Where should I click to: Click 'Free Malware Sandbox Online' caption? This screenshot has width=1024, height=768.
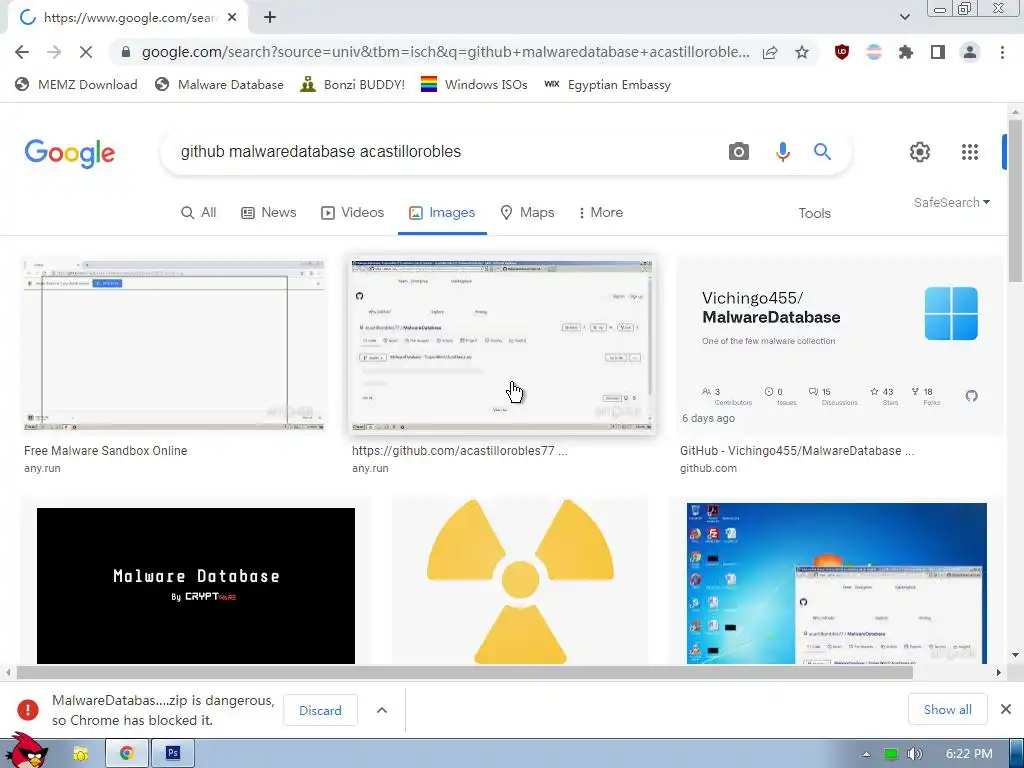[x=106, y=451]
